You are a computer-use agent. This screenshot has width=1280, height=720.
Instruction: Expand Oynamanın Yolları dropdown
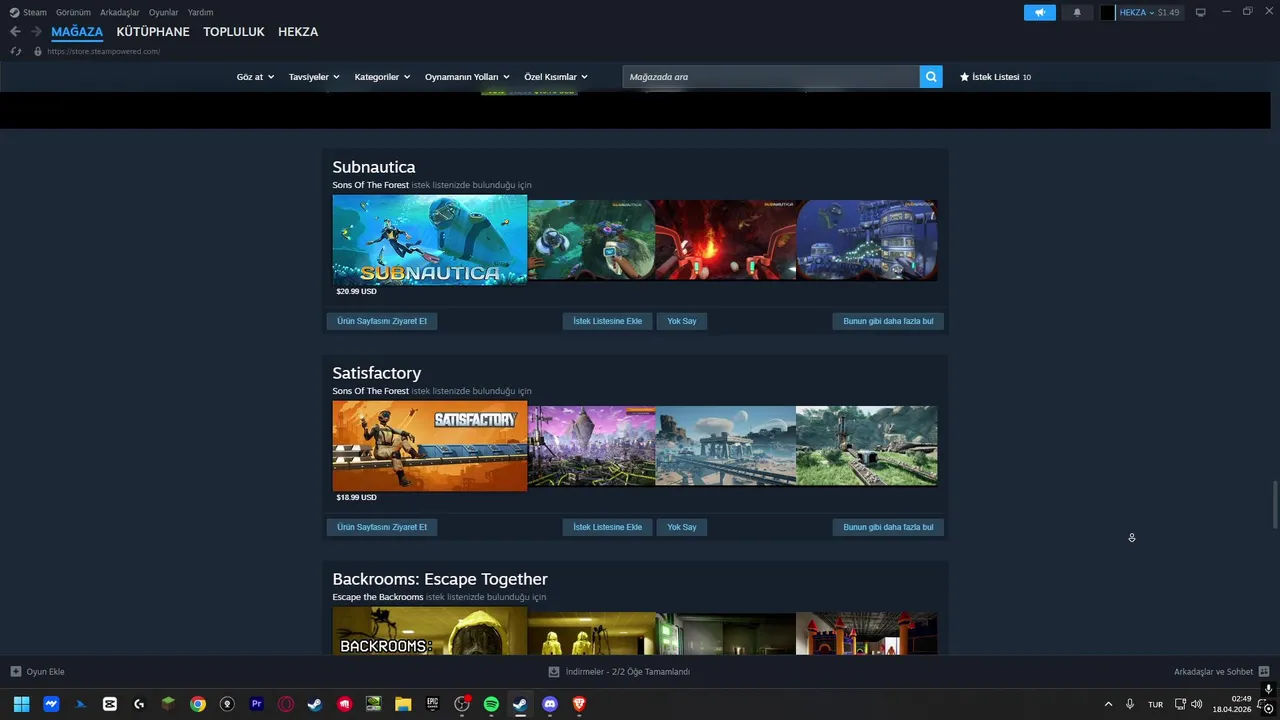click(x=467, y=77)
